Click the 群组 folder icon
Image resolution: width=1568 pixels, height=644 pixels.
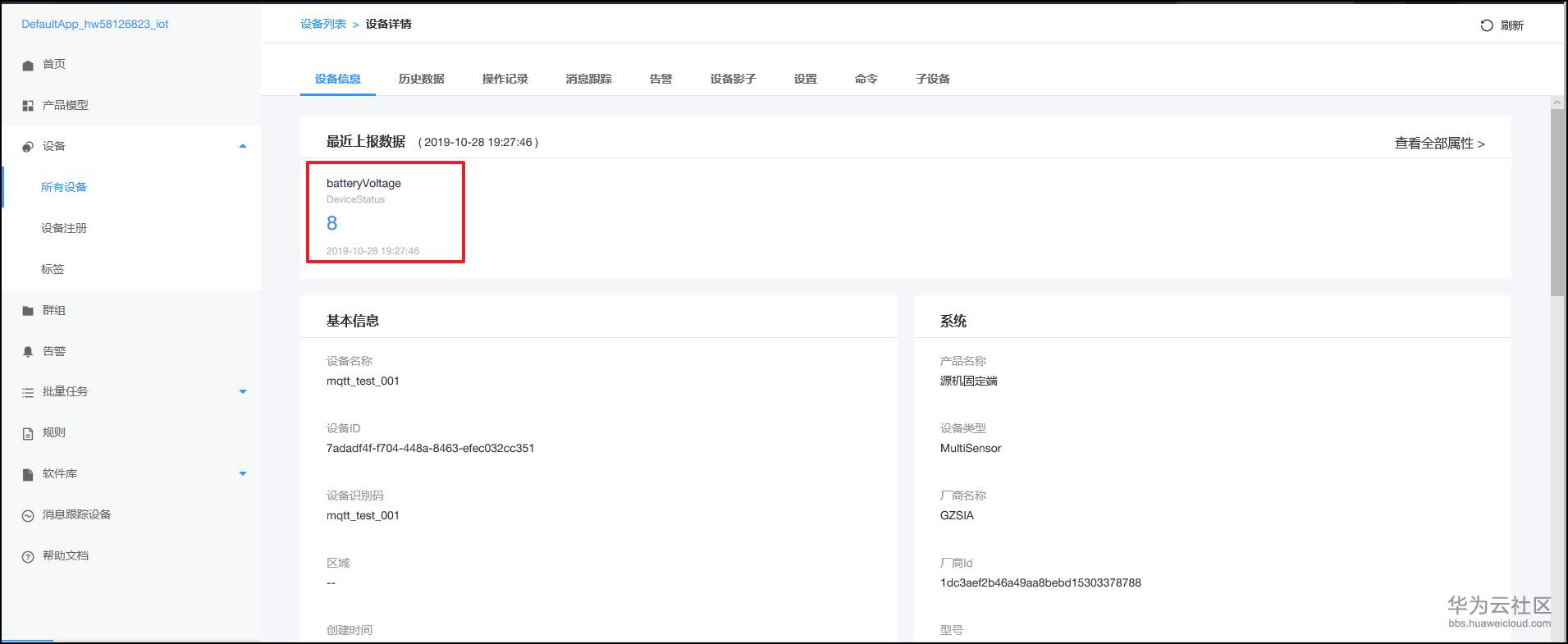(x=28, y=311)
